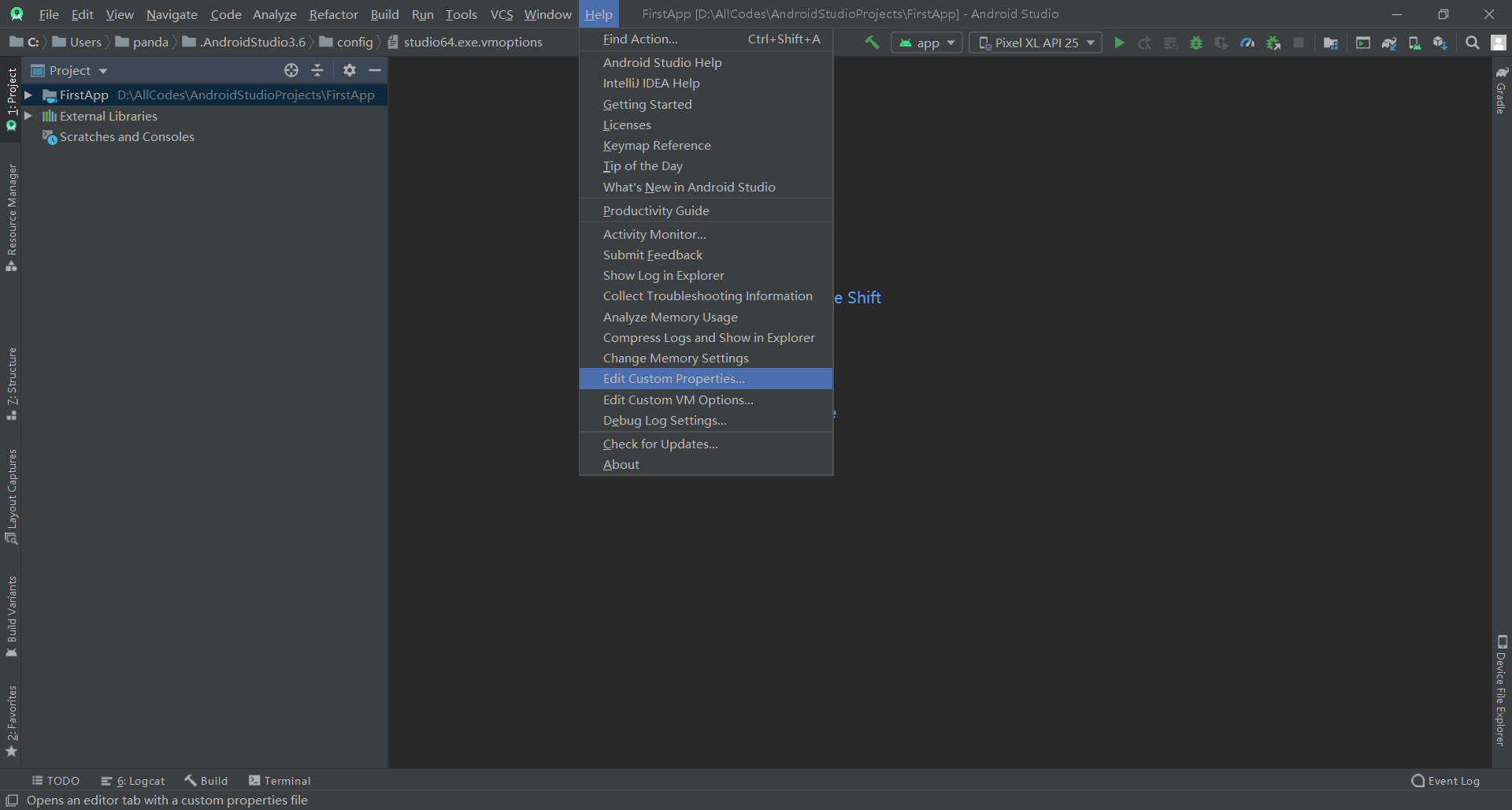Click studio64.exe.vmoptions breadcrumb file
1512x810 pixels.
pyautogui.click(x=465, y=42)
